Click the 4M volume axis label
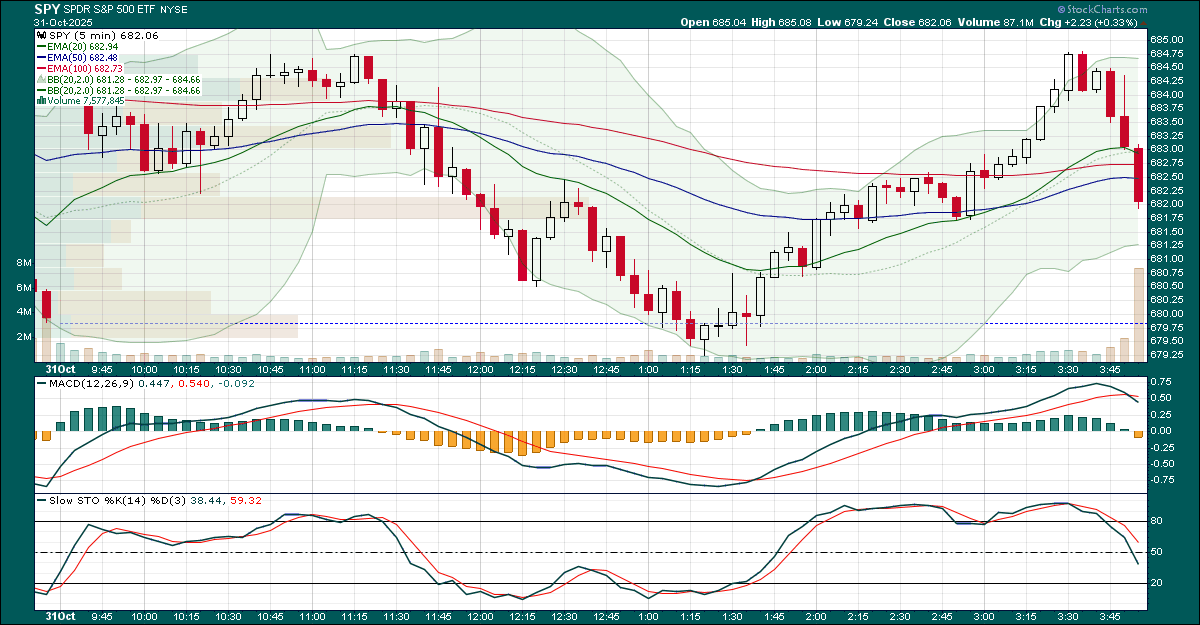Viewport: 1200px width, 625px height. pyautogui.click(x=26, y=312)
